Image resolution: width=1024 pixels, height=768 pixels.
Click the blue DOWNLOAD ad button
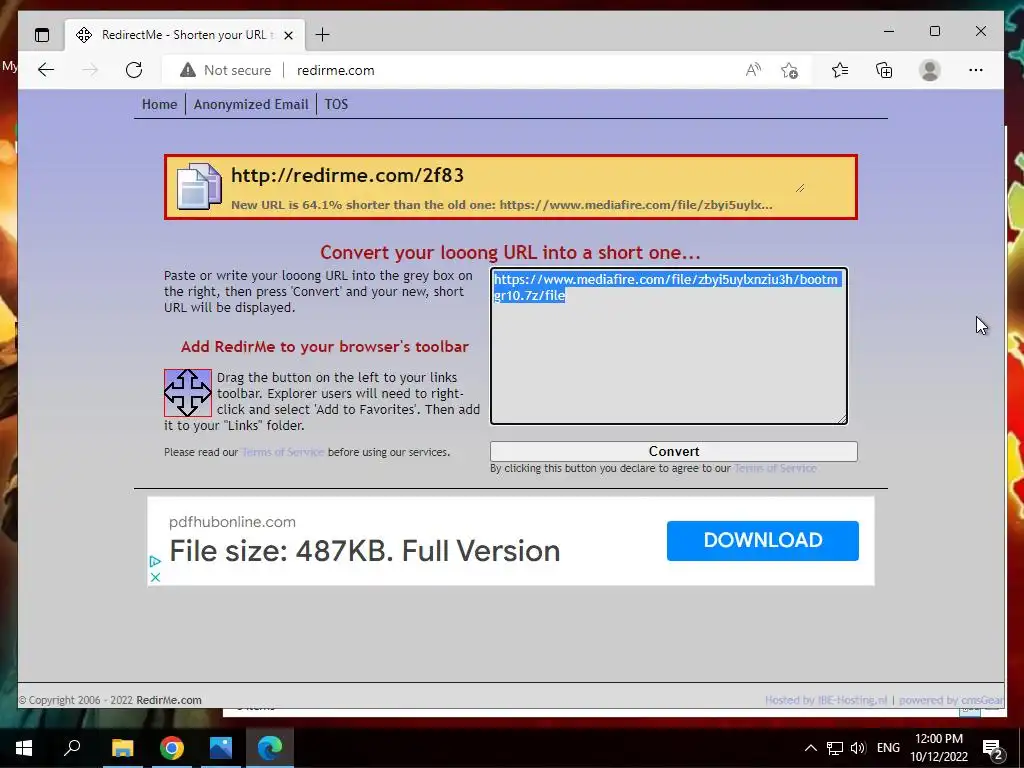click(x=763, y=540)
